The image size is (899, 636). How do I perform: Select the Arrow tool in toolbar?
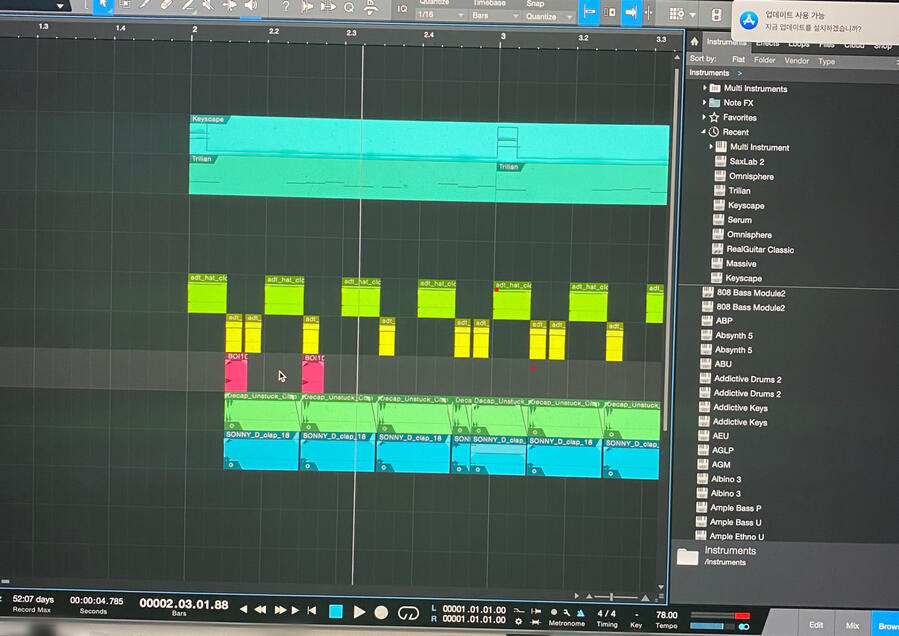tap(102, 6)
